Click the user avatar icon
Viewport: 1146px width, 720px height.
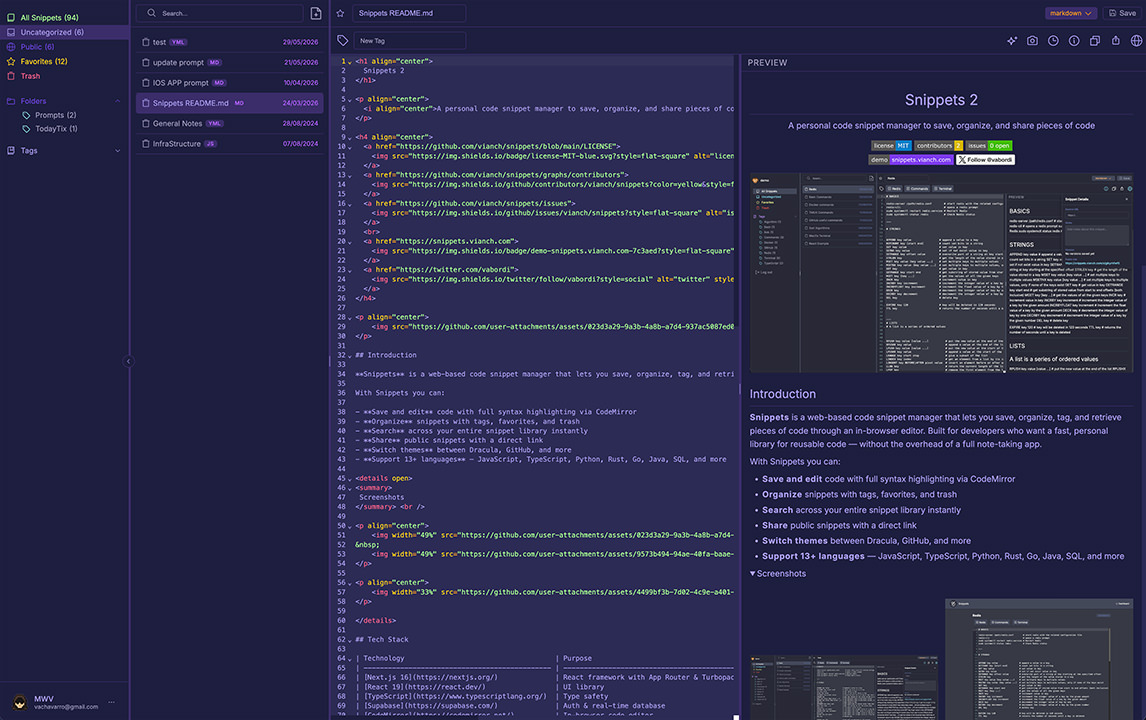20,702
